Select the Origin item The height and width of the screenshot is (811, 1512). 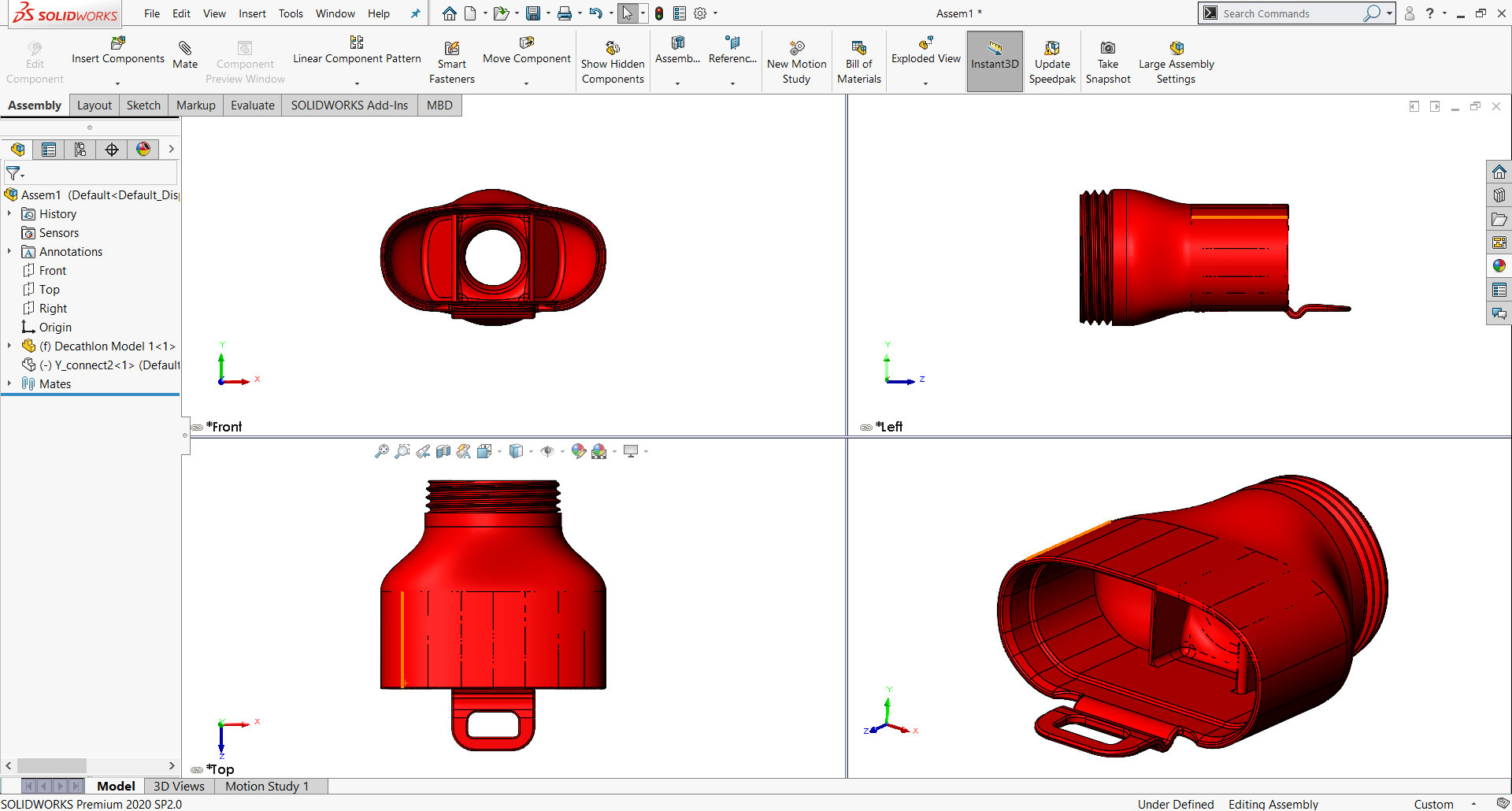(x=55, y=327)
